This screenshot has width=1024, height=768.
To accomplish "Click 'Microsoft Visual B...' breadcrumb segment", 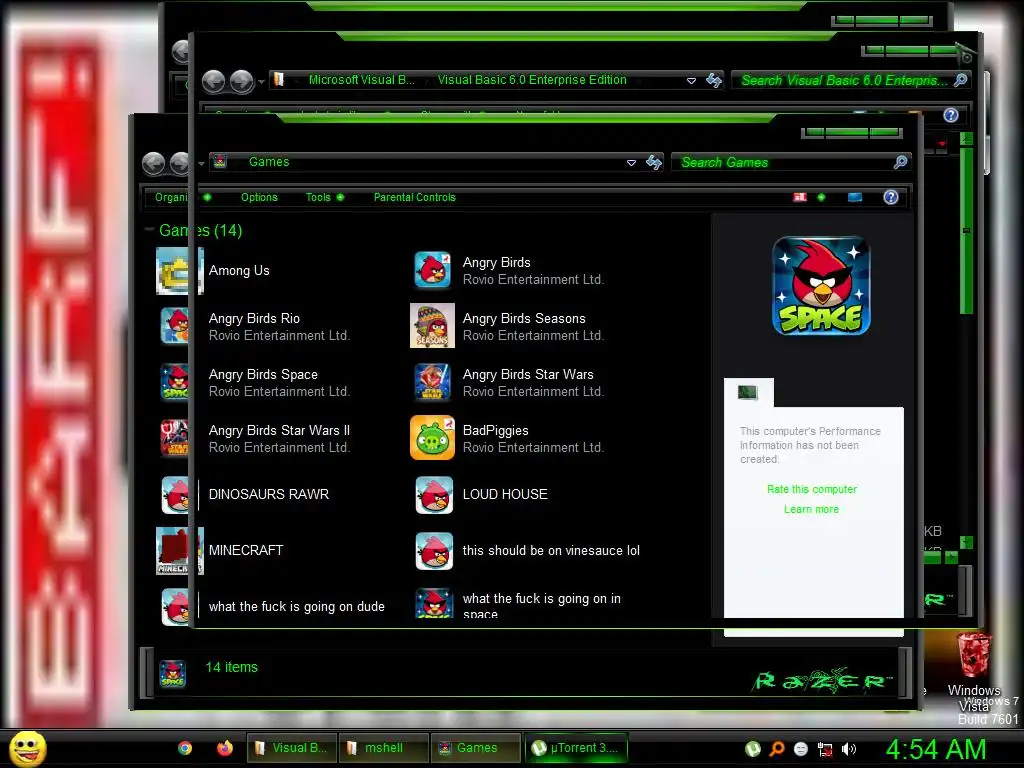I will point(361,80).
